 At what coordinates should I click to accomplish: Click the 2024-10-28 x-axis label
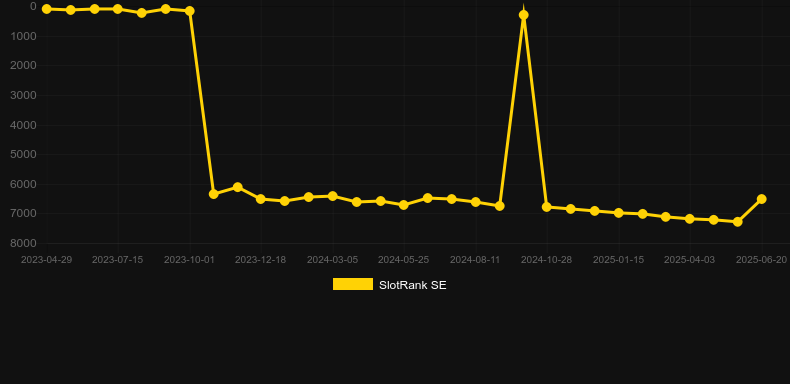547,260
